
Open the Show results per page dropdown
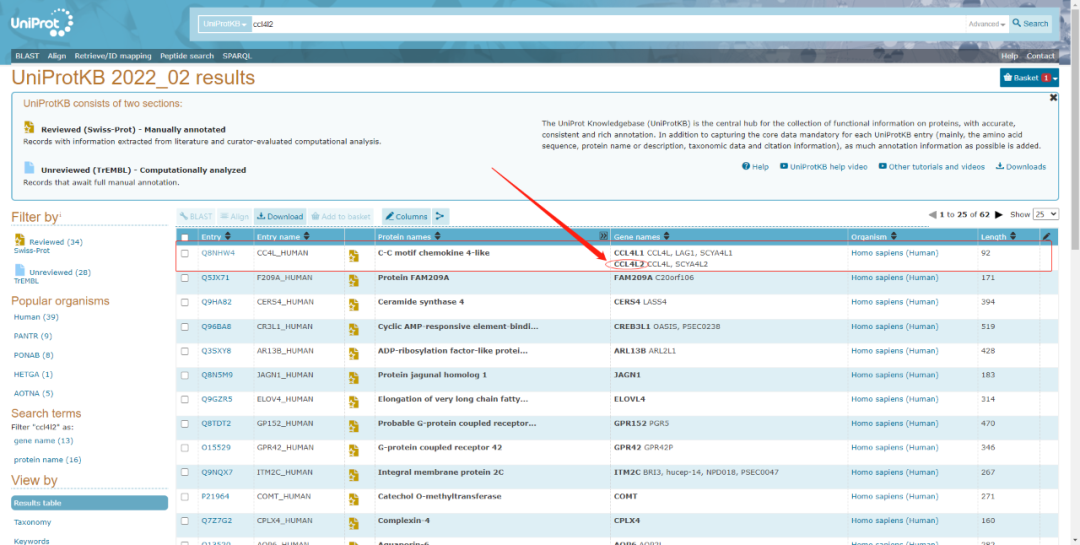pyautogui.click(x=1046, y=215)
